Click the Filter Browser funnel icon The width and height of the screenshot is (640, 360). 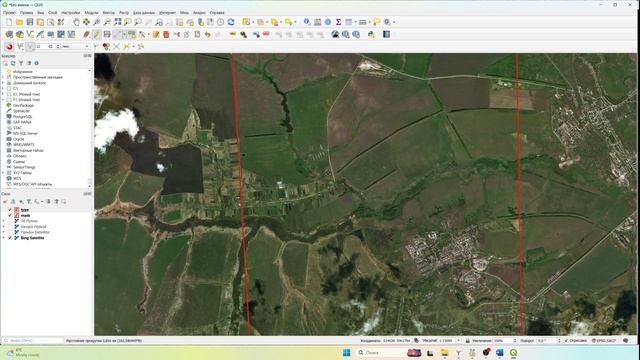pos(21,63)
